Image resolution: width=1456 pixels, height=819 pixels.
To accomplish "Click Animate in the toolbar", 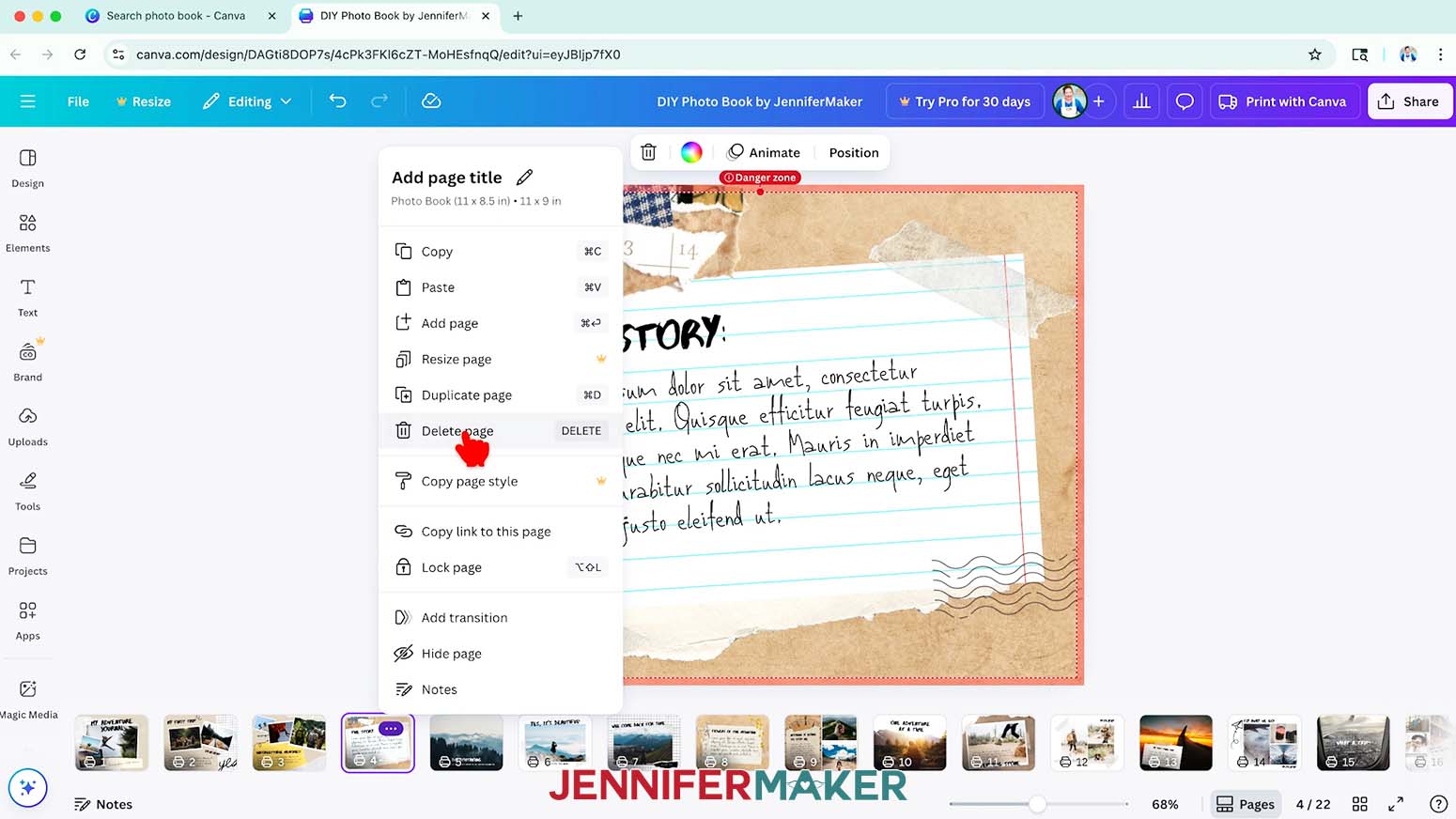I will (x=764, y=152).
